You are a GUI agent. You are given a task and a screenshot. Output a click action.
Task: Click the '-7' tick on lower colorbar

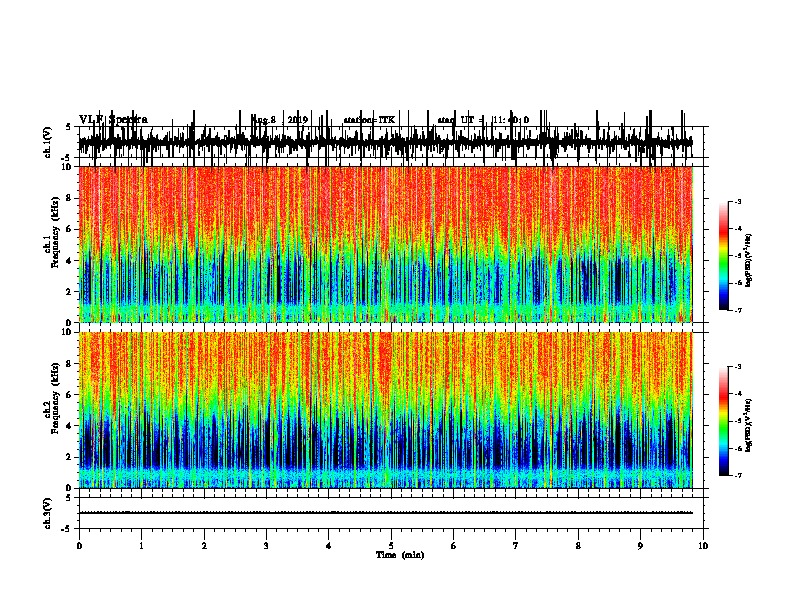[738, 475]
